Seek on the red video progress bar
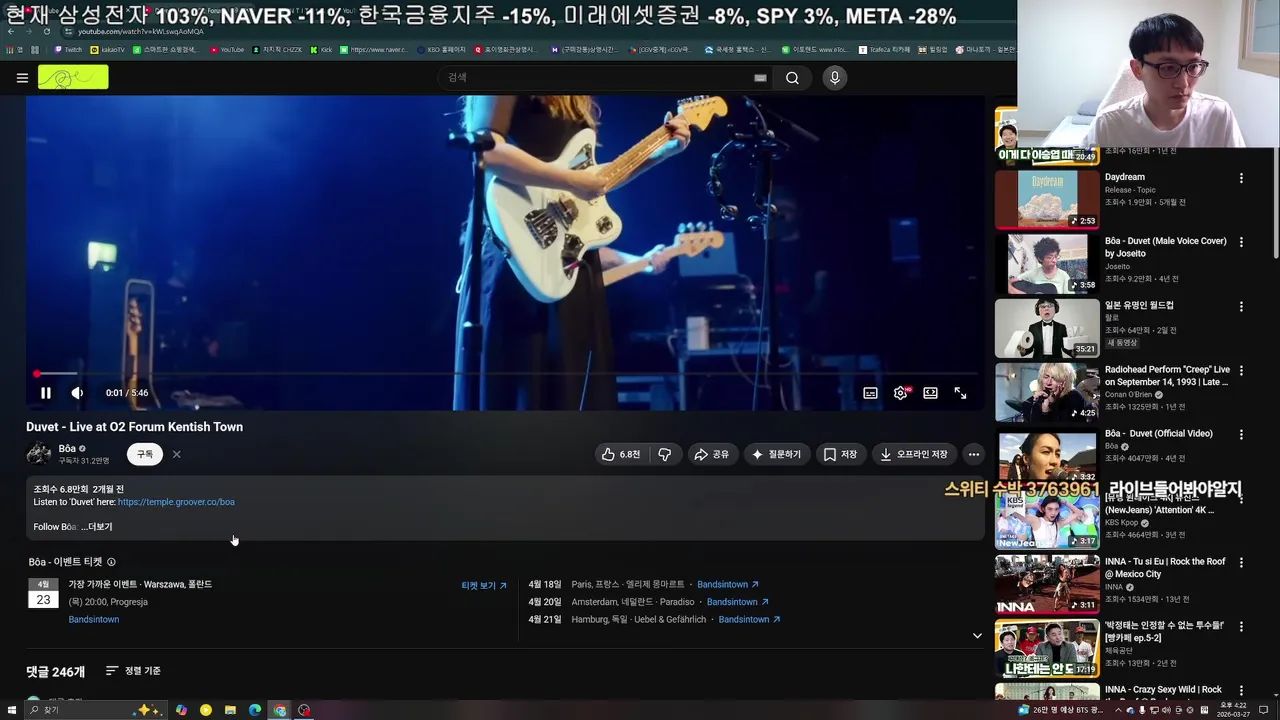The height and width of the screenshot is (720, 1280). click(505, 374)
